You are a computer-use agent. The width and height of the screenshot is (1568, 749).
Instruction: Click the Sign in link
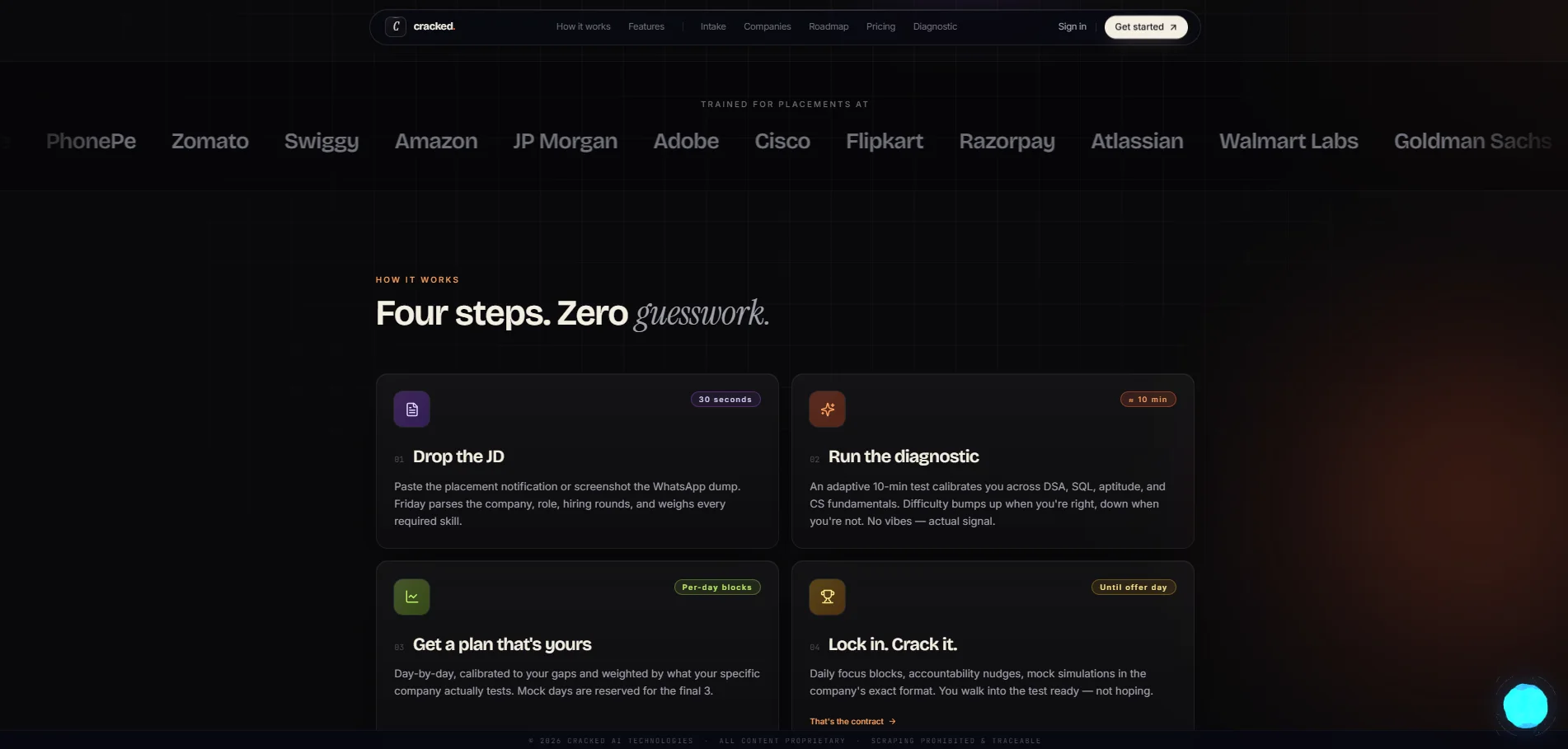click(1072, 26)
